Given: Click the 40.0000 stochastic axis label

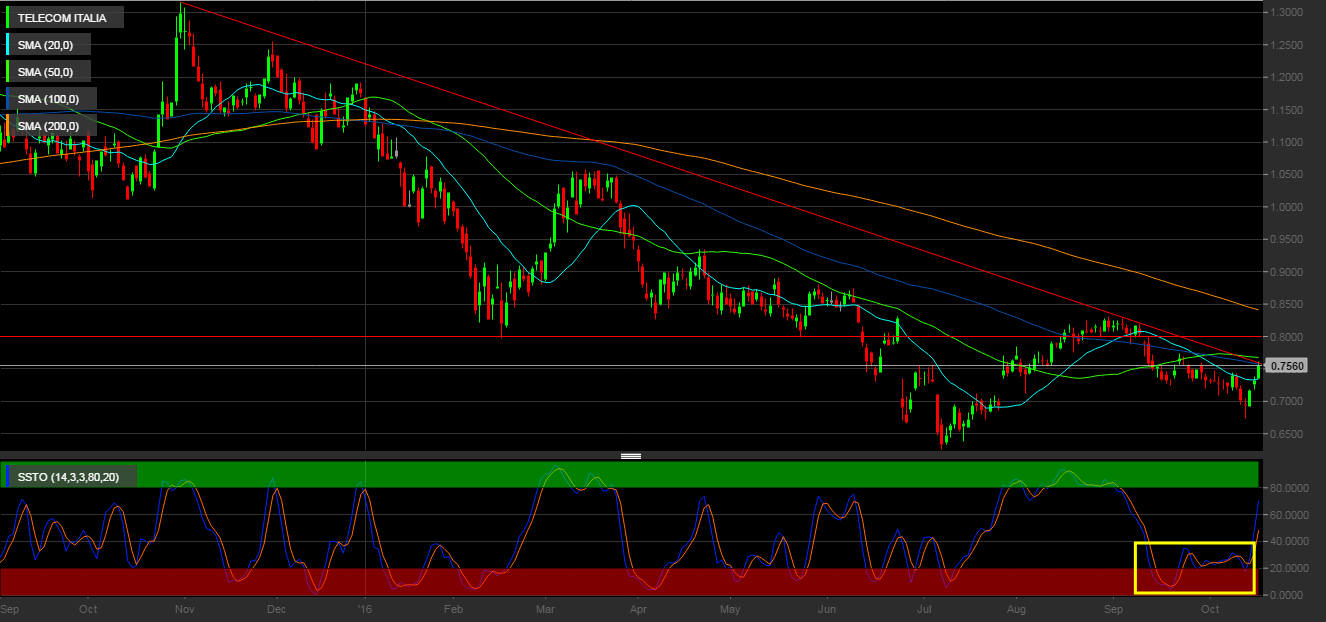Looking at the screenshot, I should (1289, 542).
